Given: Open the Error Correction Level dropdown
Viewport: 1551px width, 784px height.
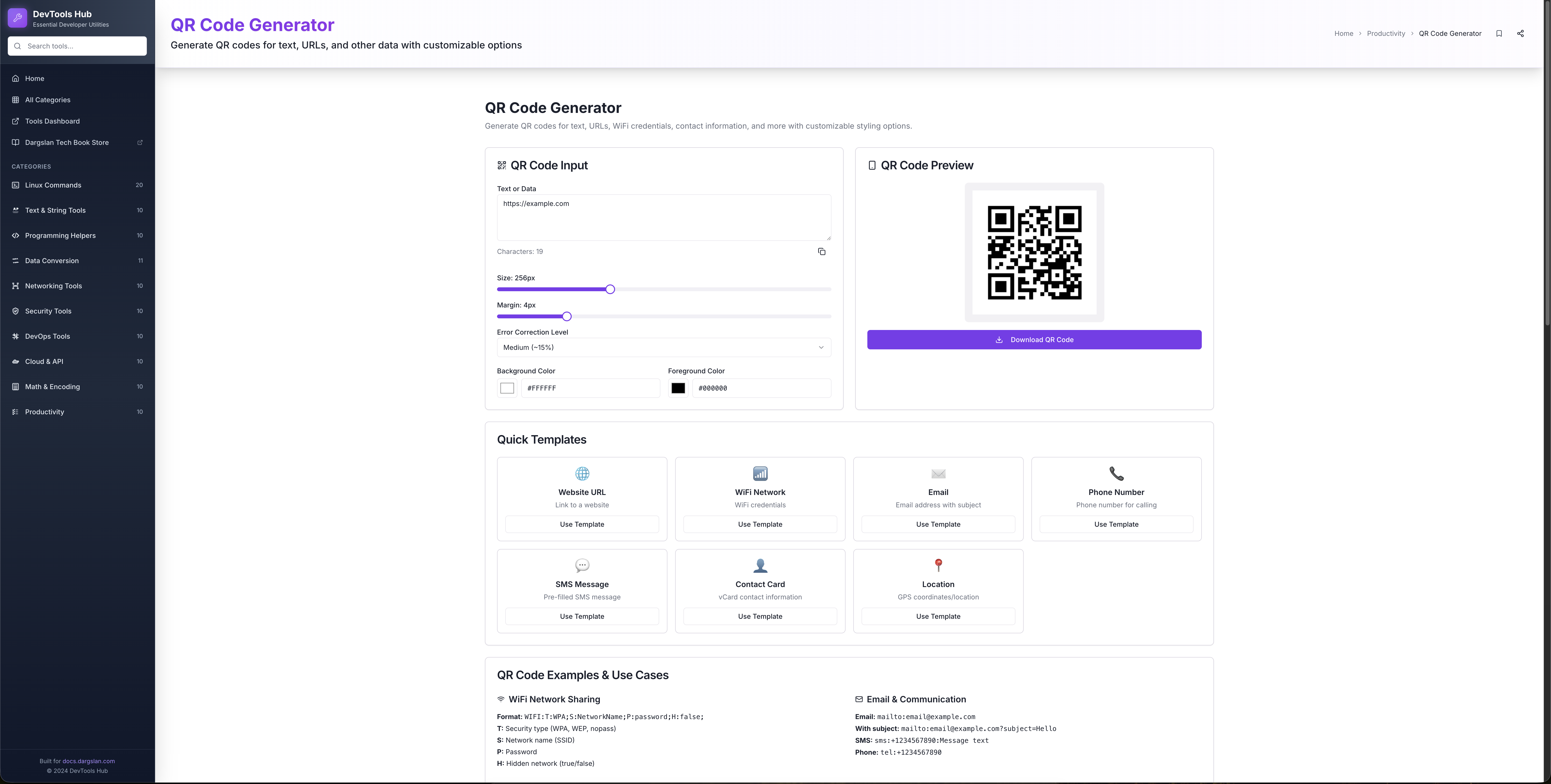Looking at the screenshot, I should [x=664, y=347].
